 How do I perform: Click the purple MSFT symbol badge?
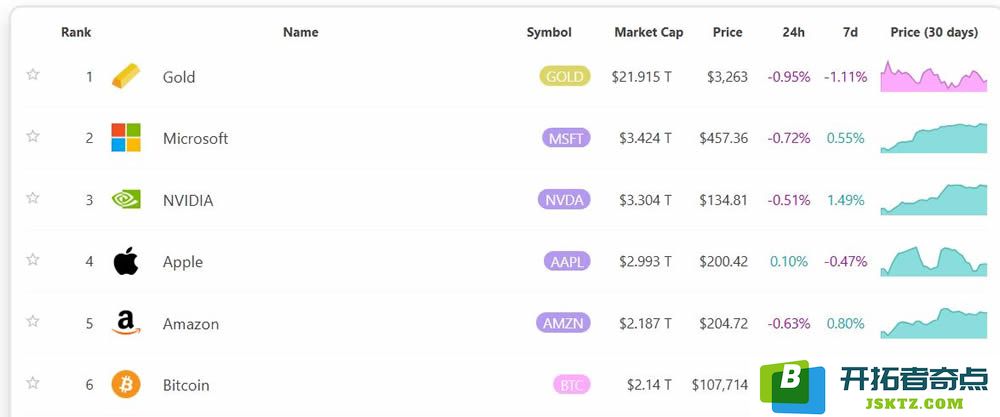pos(566,138)
